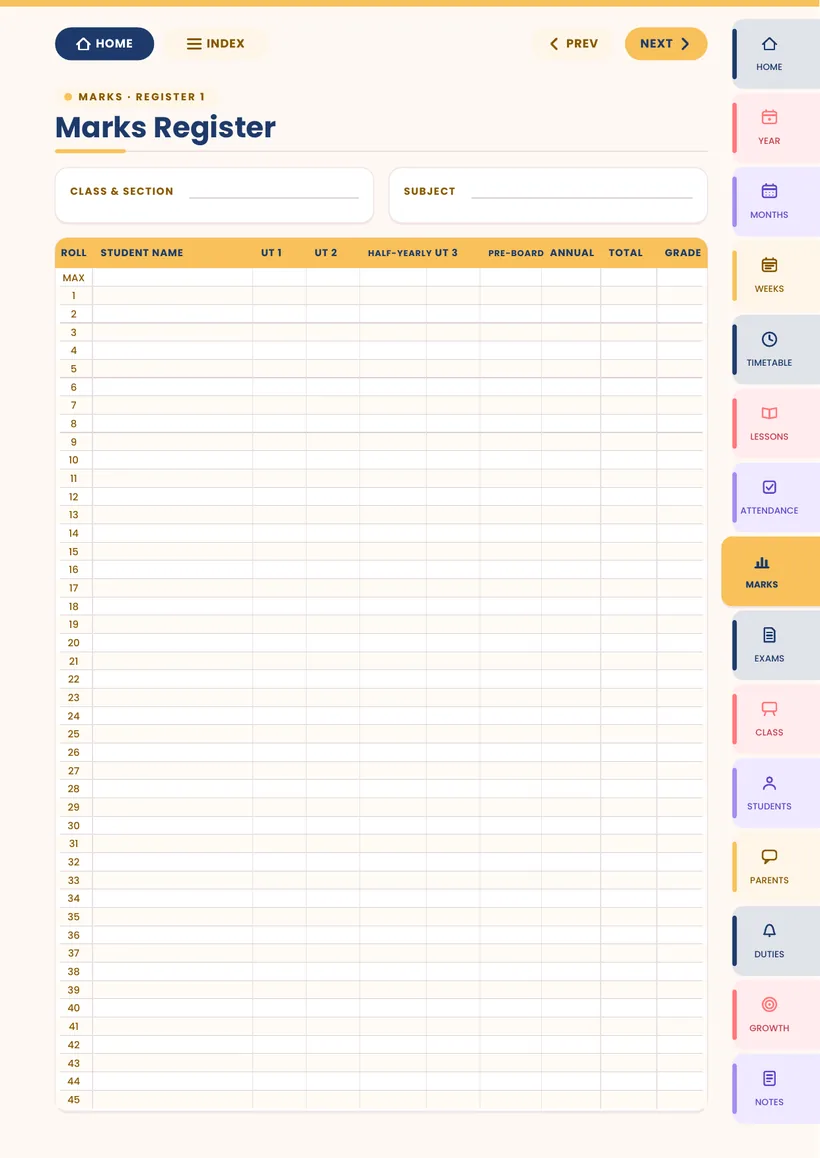Click the Half-Yearly column header
Screen dimensions: 820x1158
[x=400, y=253]
